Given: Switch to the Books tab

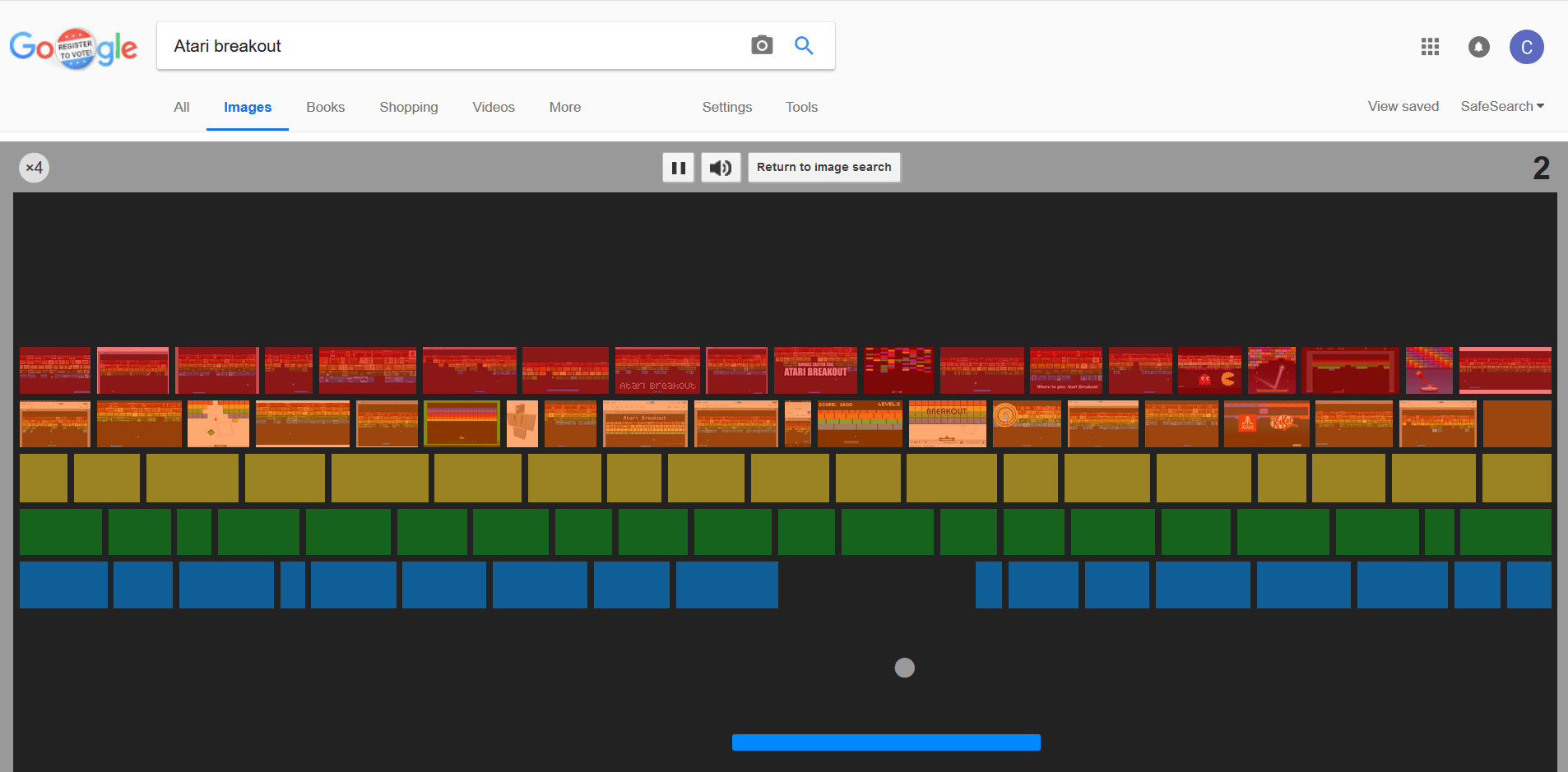Looking at the screenshot, I should [x=326, y=107].
